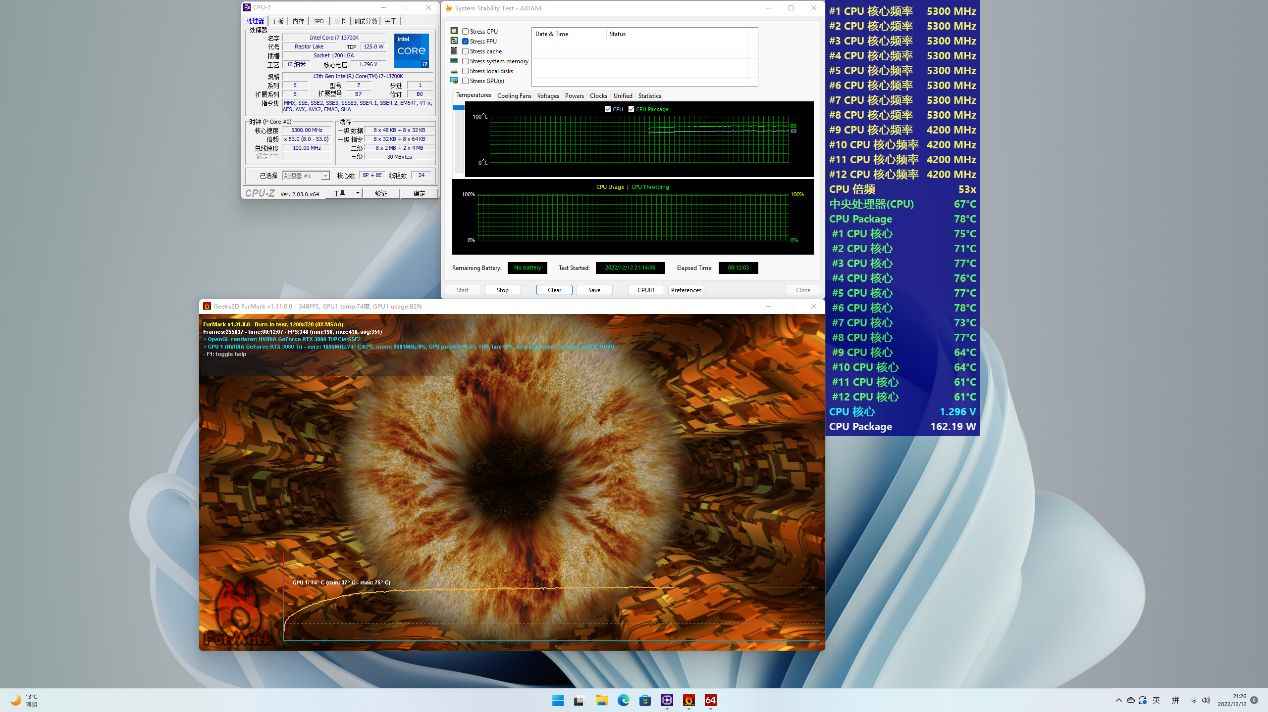Launch Microsoft Edge from taskbar
The height and width of the screenshot is (712, 1268).
623,700
